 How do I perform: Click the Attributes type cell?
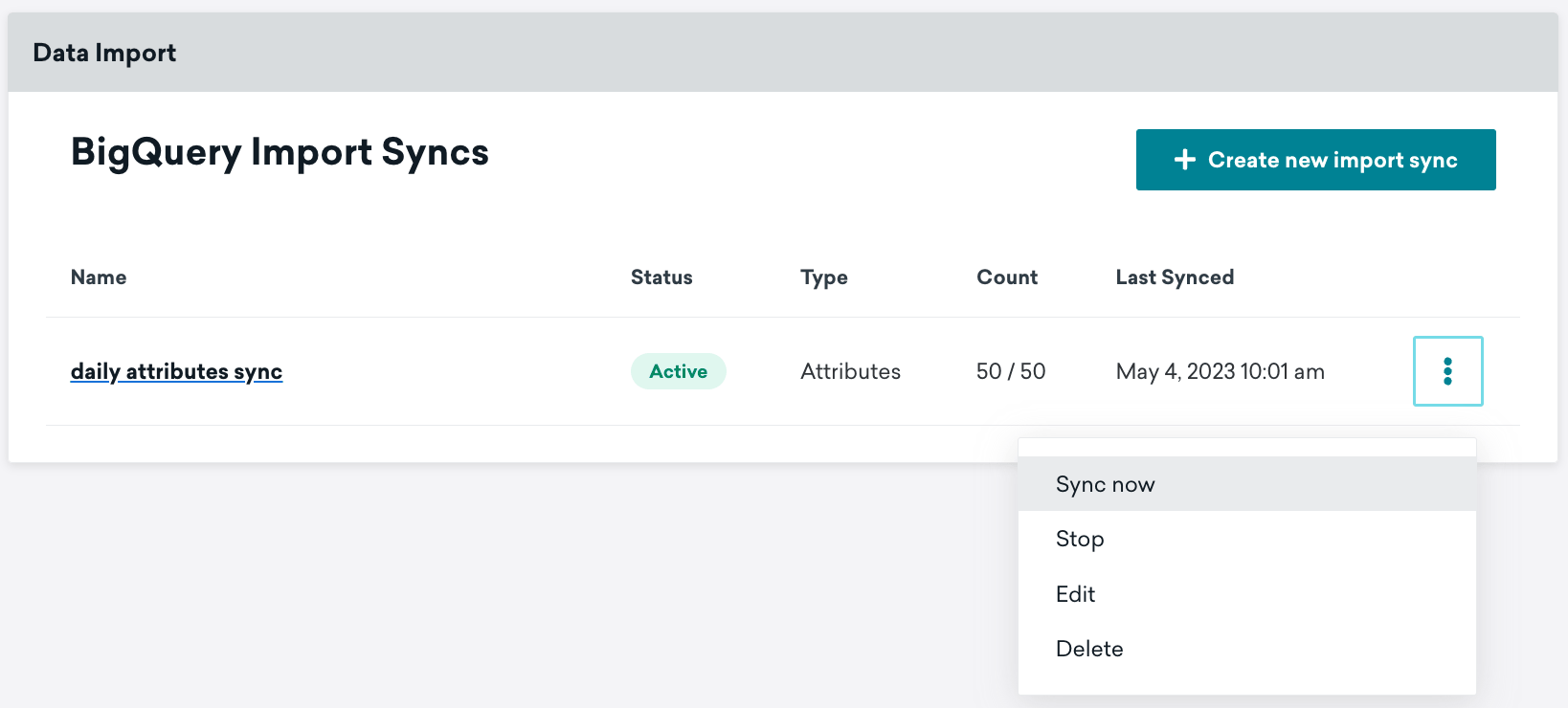(850, 371)
